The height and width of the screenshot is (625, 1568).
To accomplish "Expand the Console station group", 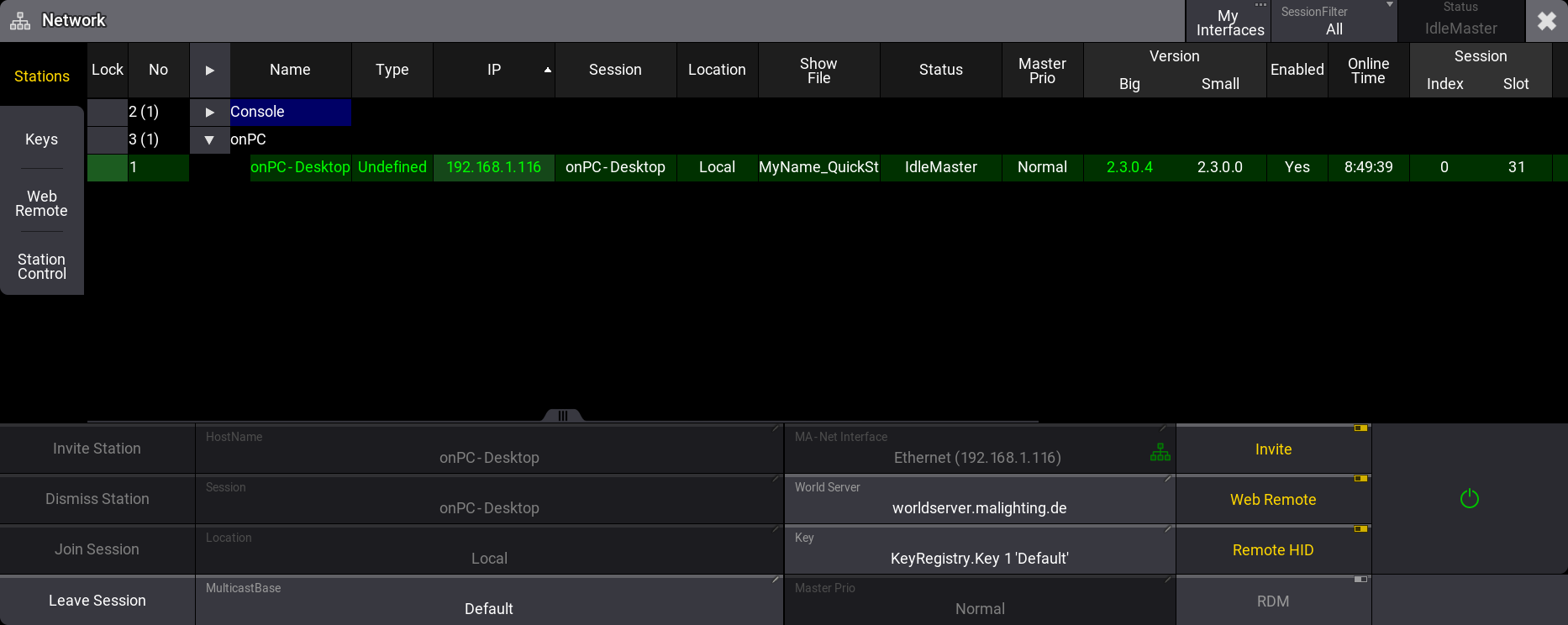I will [210, 112].
